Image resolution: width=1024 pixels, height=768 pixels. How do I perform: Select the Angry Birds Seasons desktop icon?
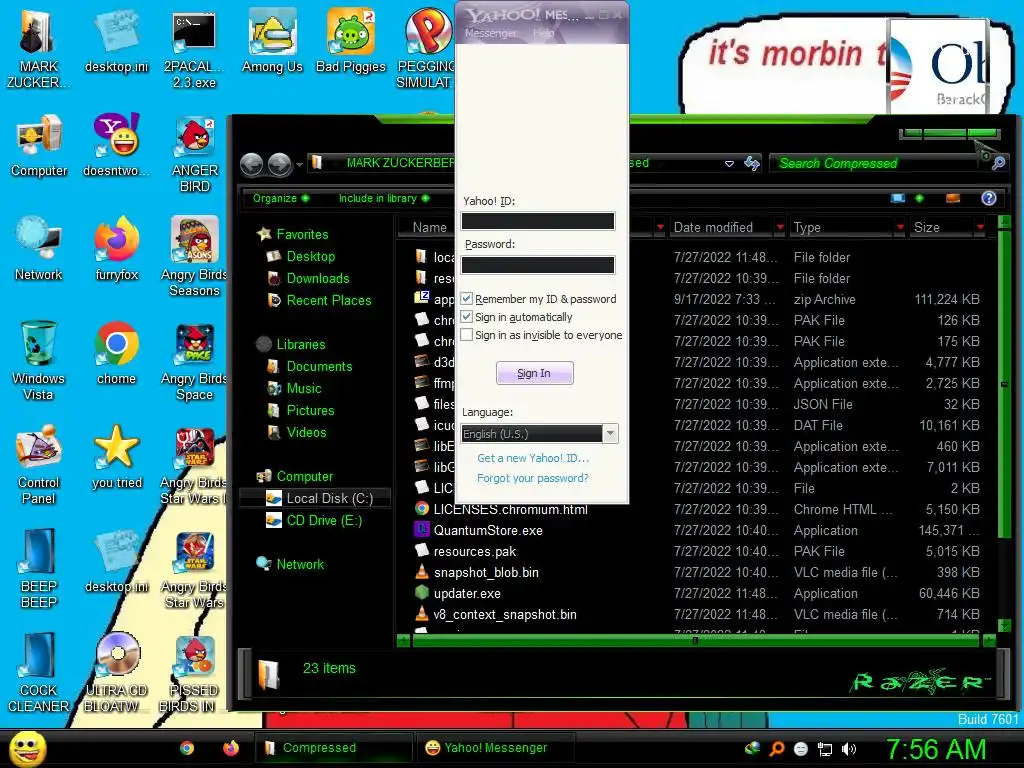coord(194,257)
